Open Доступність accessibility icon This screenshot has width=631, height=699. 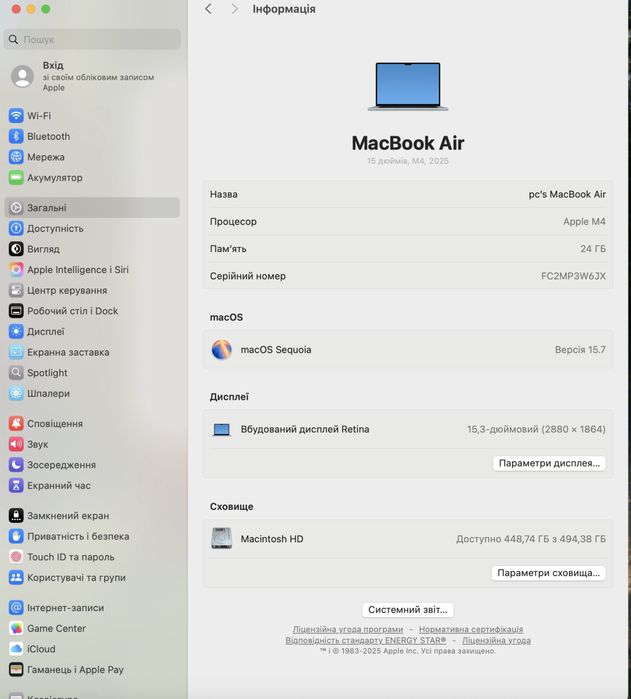16,228
